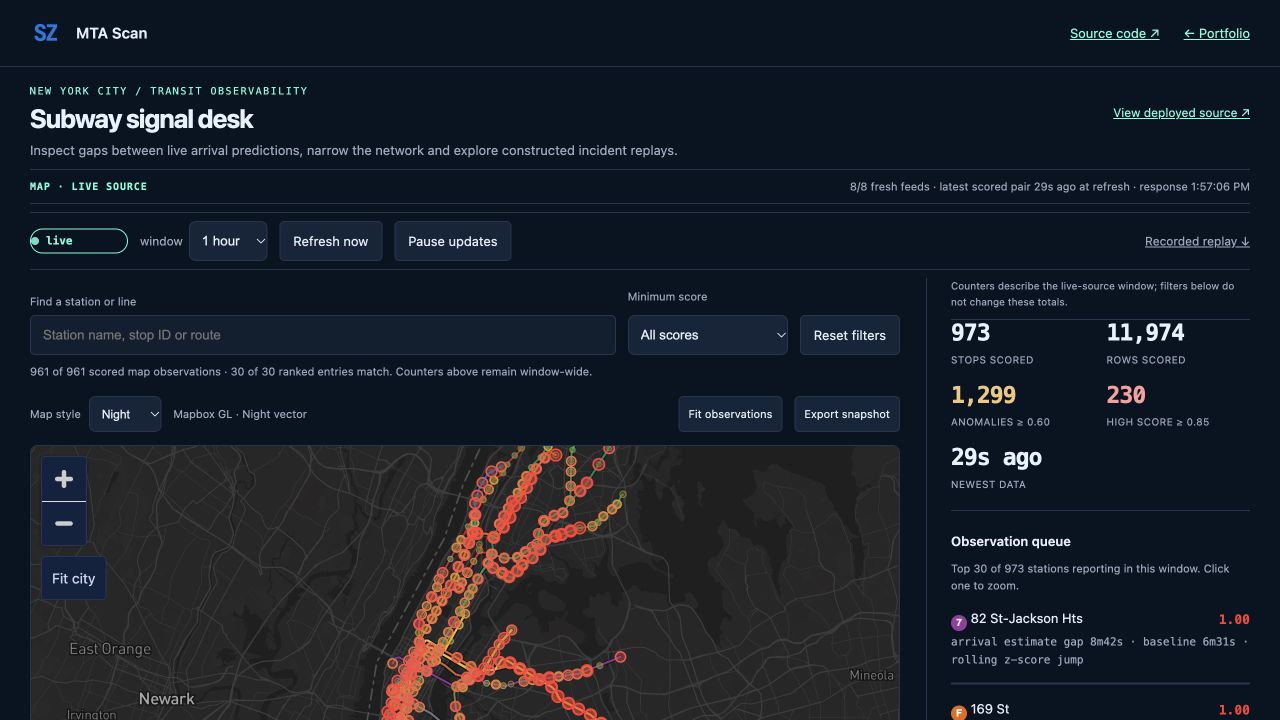1280x720 pixels.
Task: Click the Observation queue heading
Action: coord(1011,541)
